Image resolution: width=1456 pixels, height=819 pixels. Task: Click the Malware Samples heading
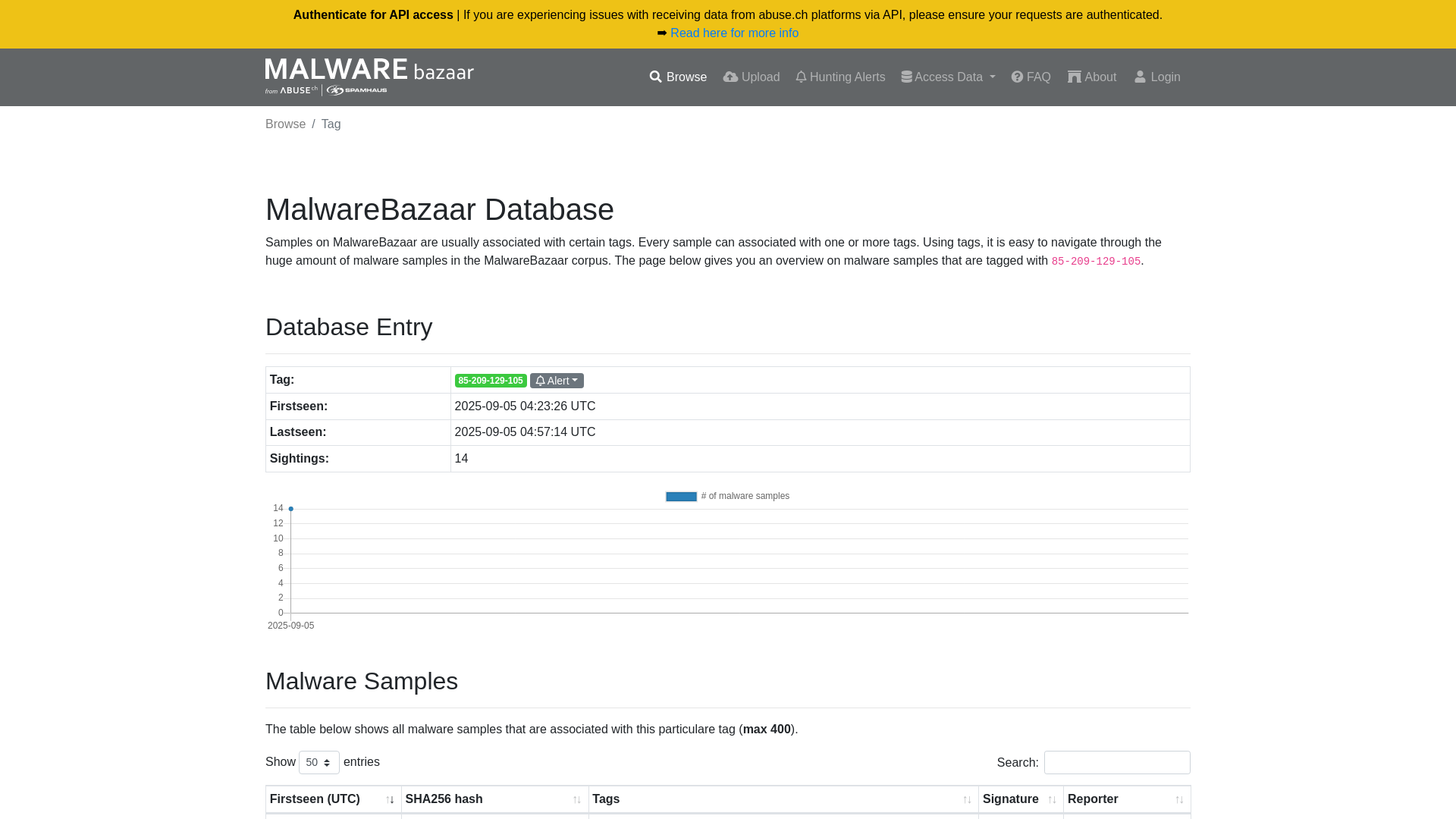tap(362, 681)
